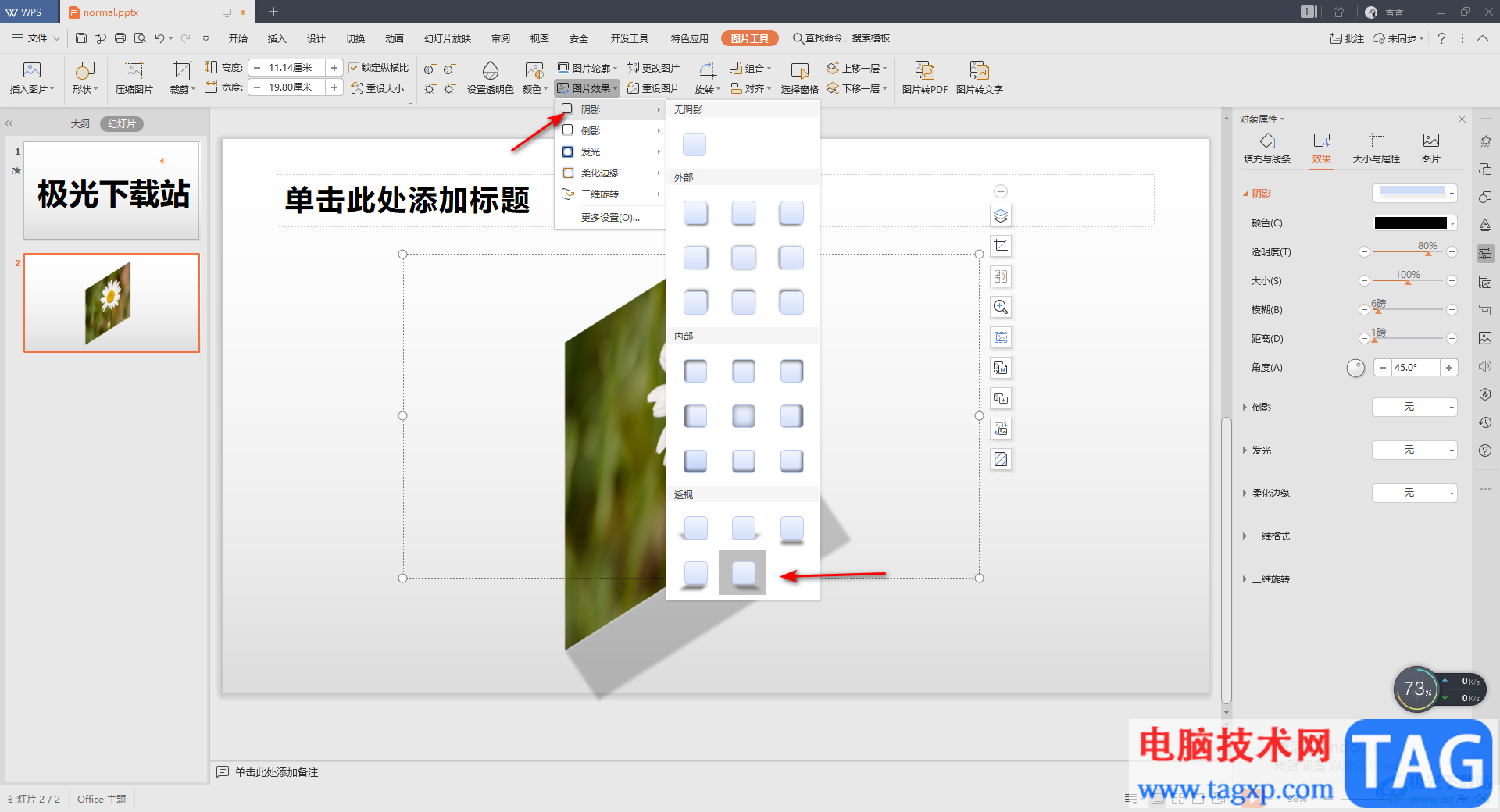
Task: Open the 选择窗格 selection pane
Action: click(x=799, y=71)
